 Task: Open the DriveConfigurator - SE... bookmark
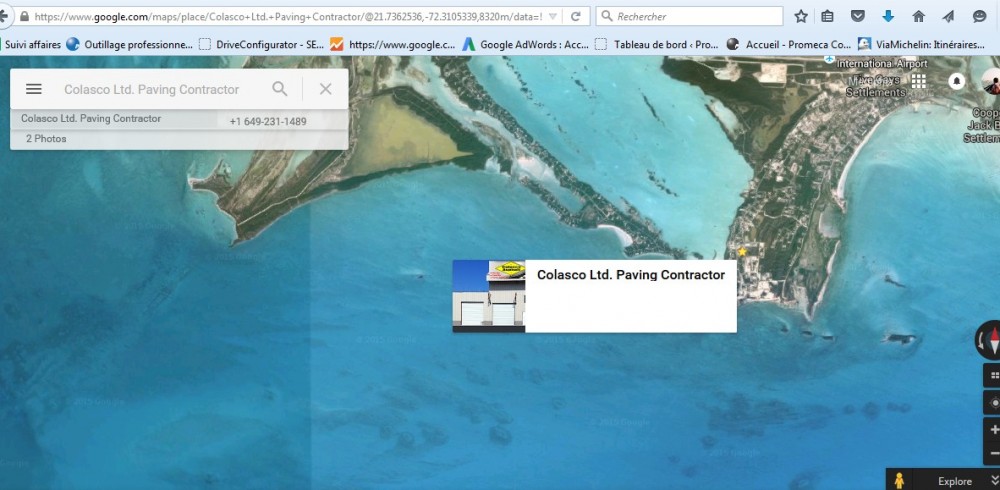pyautogui.click(x=261, y=45)
